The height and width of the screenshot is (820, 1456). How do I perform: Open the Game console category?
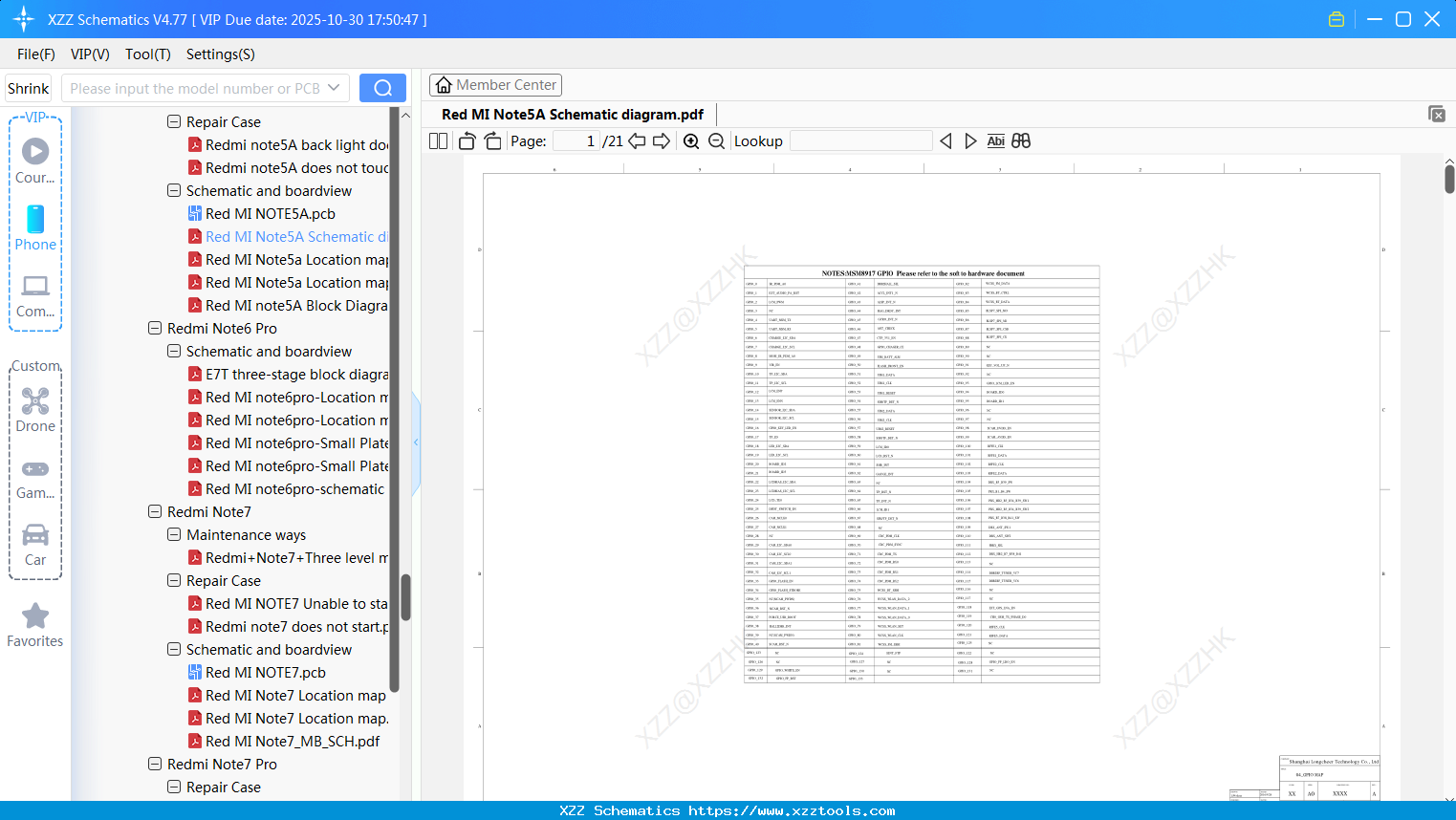pyautogui.click(x=35, y=478)
